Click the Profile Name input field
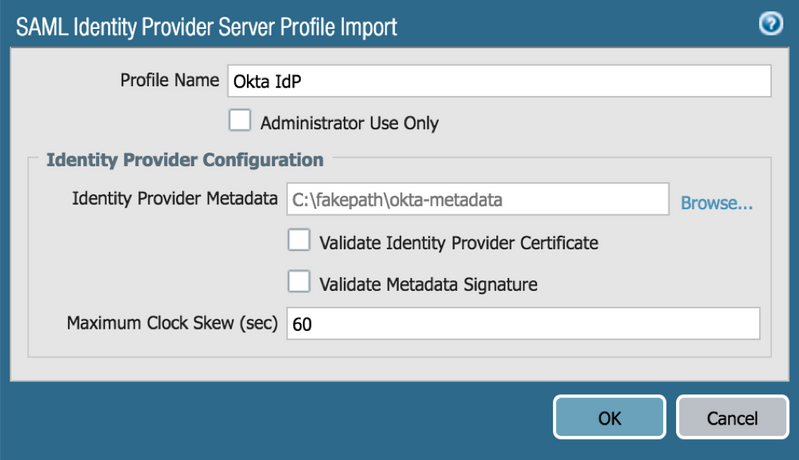 (x=498, y=80)
